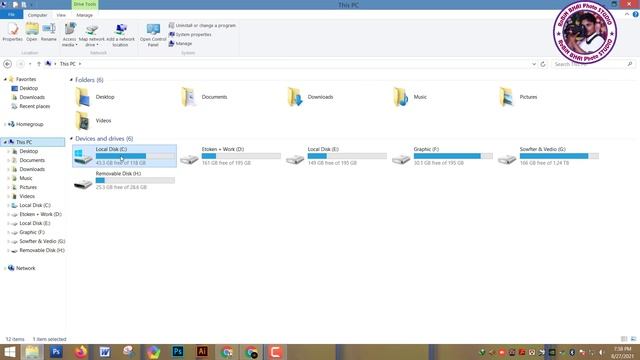Select the Documents folder icon
This screenshot has height=360, width=640.
pos(189,97)
